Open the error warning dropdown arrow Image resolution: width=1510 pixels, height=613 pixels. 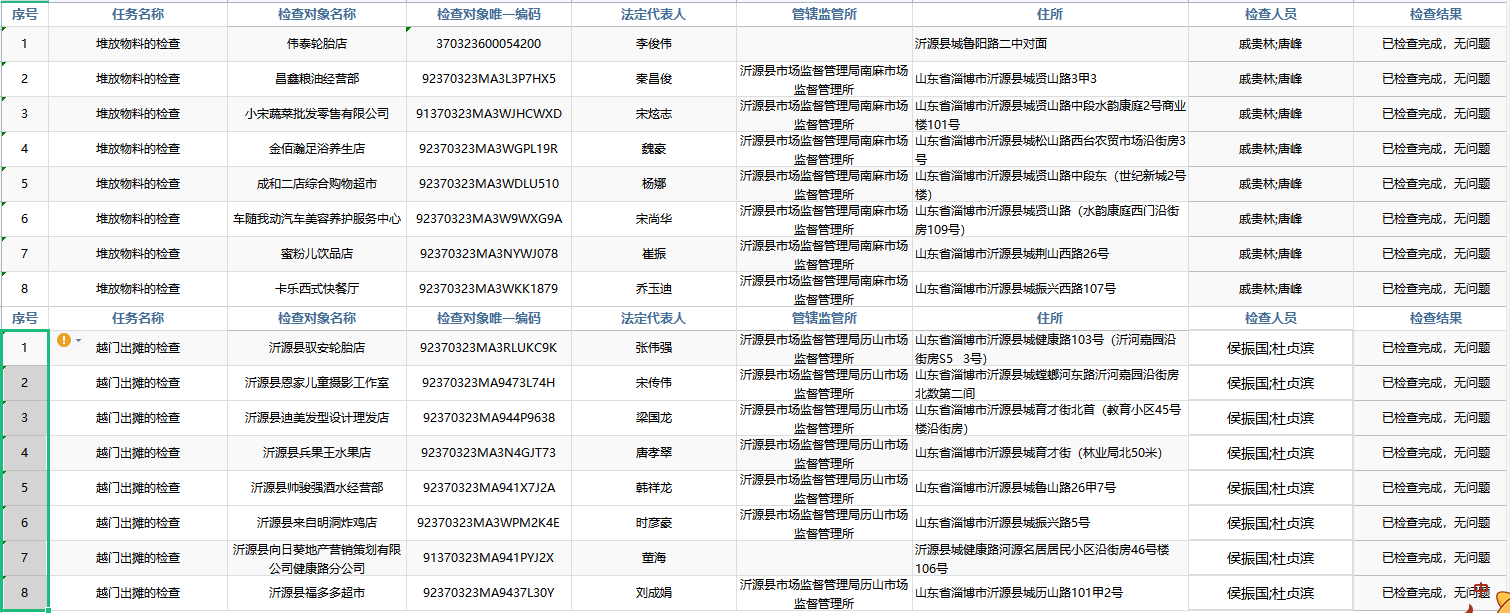[78, 341]
